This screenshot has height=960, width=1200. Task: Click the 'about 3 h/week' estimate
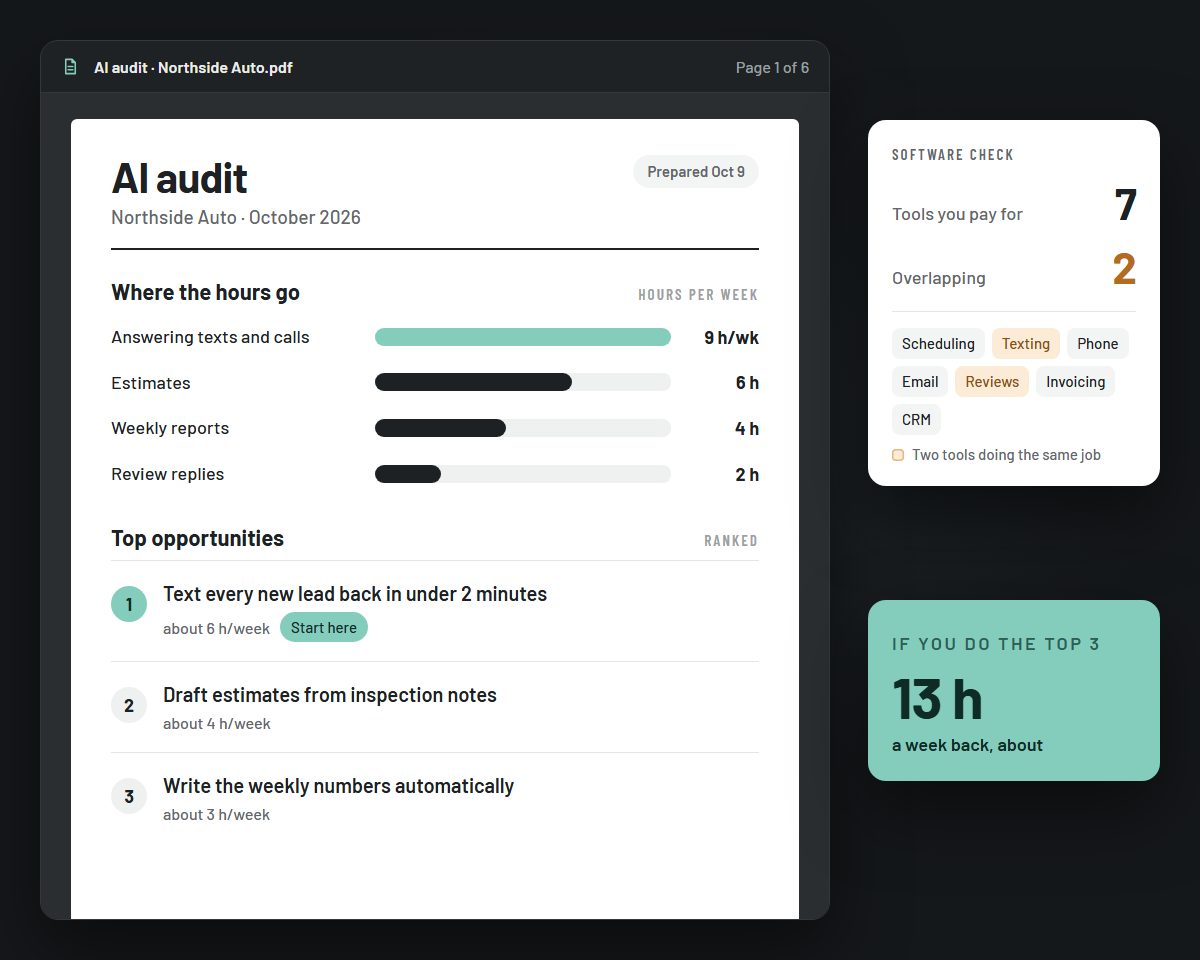pos(216,815)
